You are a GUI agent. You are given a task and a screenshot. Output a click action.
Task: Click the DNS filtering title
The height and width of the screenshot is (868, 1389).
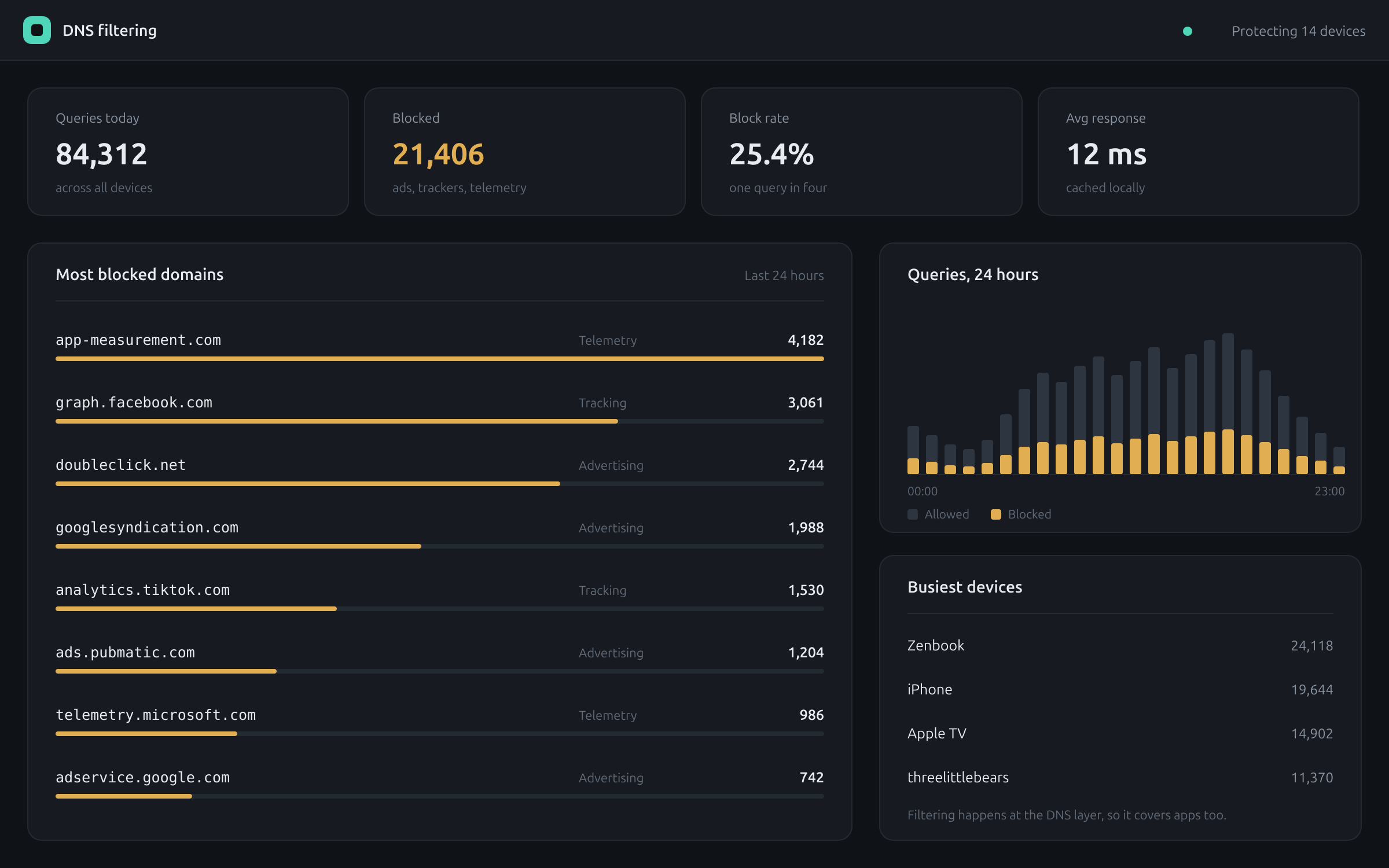tap(109, 30)
